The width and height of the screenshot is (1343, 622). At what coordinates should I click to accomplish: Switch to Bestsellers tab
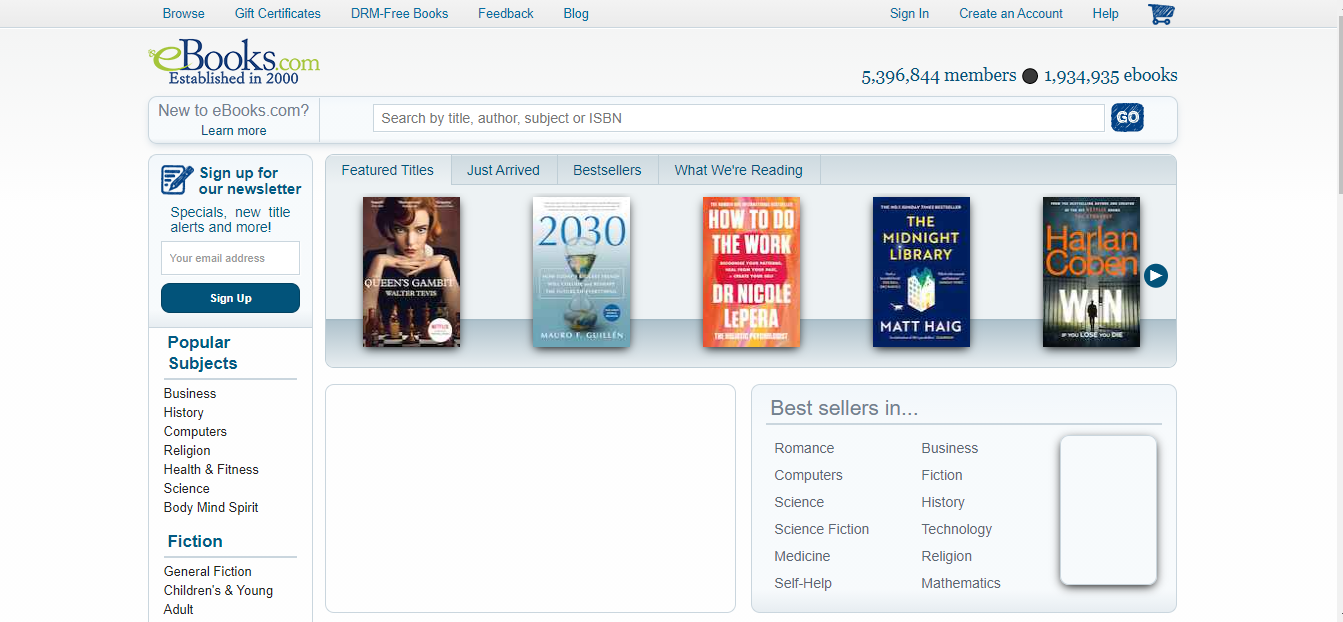point(607,170)
